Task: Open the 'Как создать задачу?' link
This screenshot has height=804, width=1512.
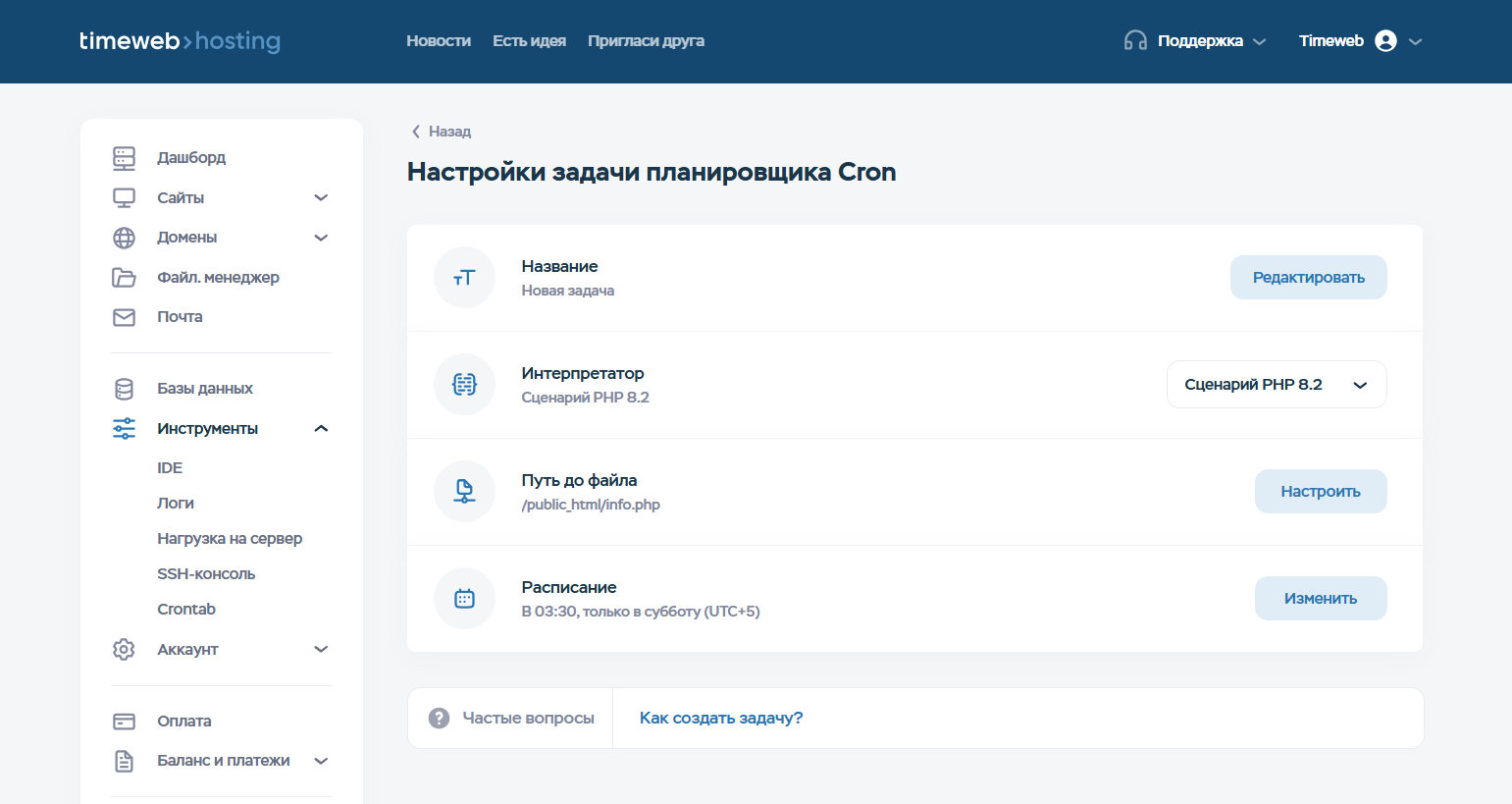Action: pos(720,719)
